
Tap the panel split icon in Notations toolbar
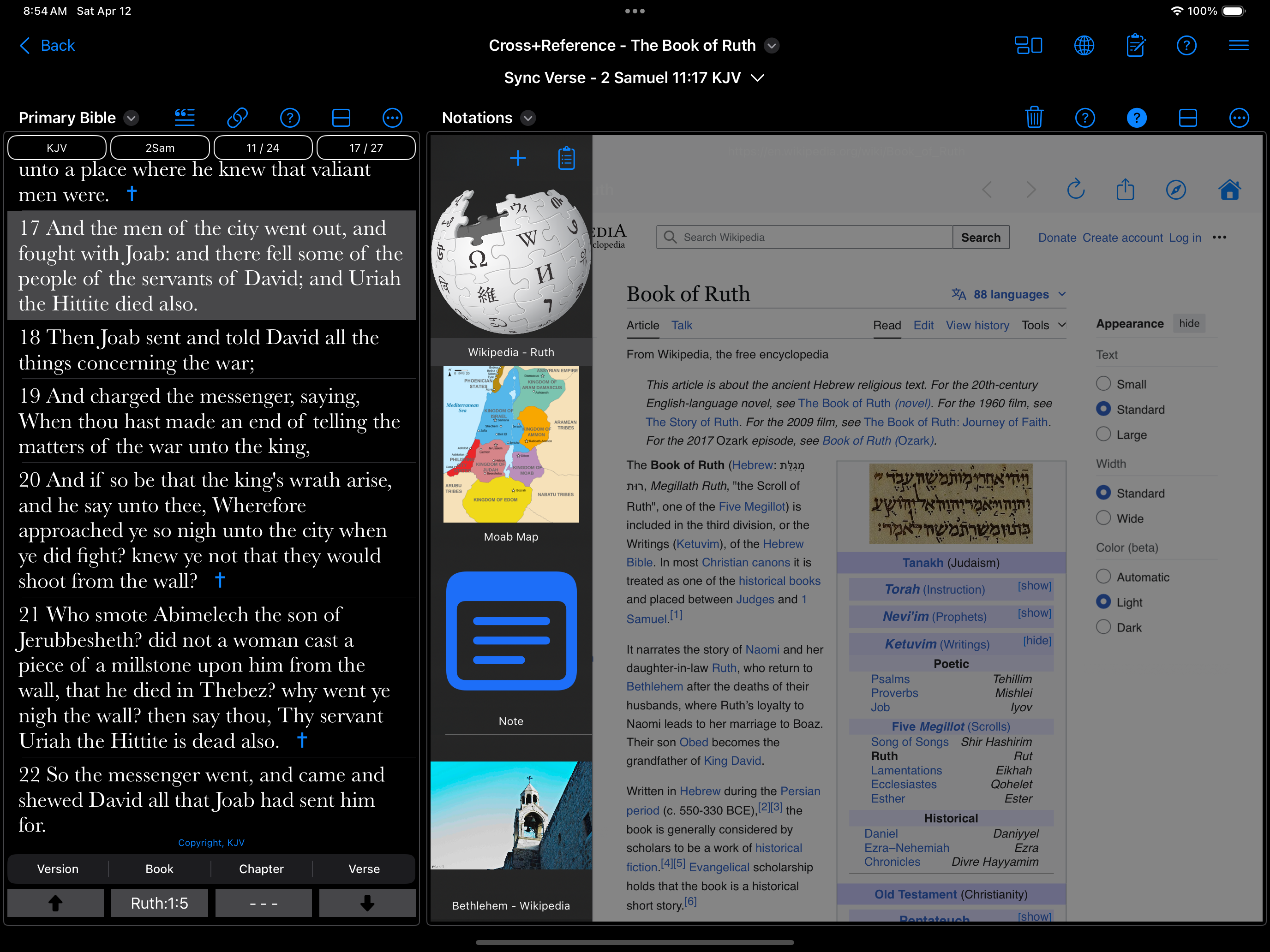(x=1188, y=118)
